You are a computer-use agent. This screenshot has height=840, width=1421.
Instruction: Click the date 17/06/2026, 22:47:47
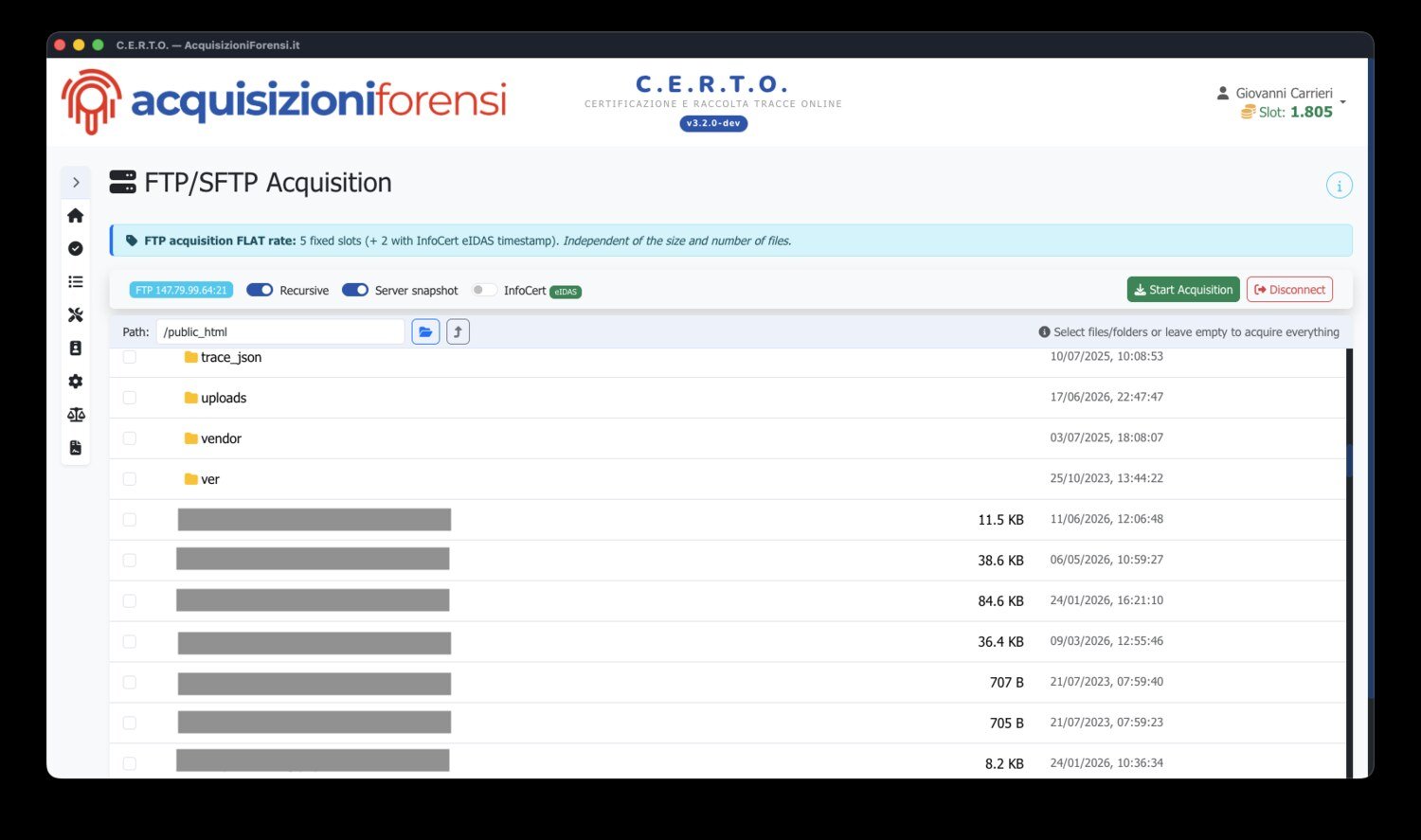point(1106,397)
